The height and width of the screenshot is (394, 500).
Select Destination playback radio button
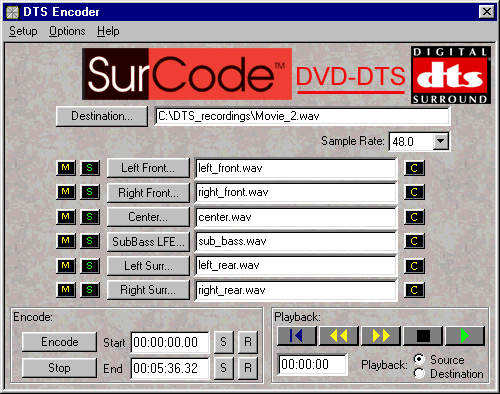coord(419,373)
